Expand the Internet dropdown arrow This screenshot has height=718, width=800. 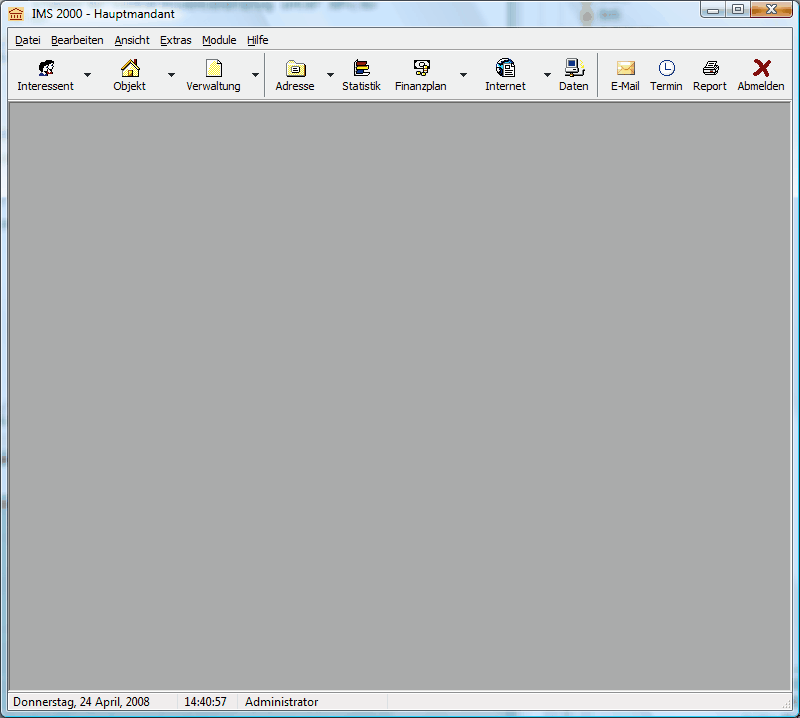547,75
